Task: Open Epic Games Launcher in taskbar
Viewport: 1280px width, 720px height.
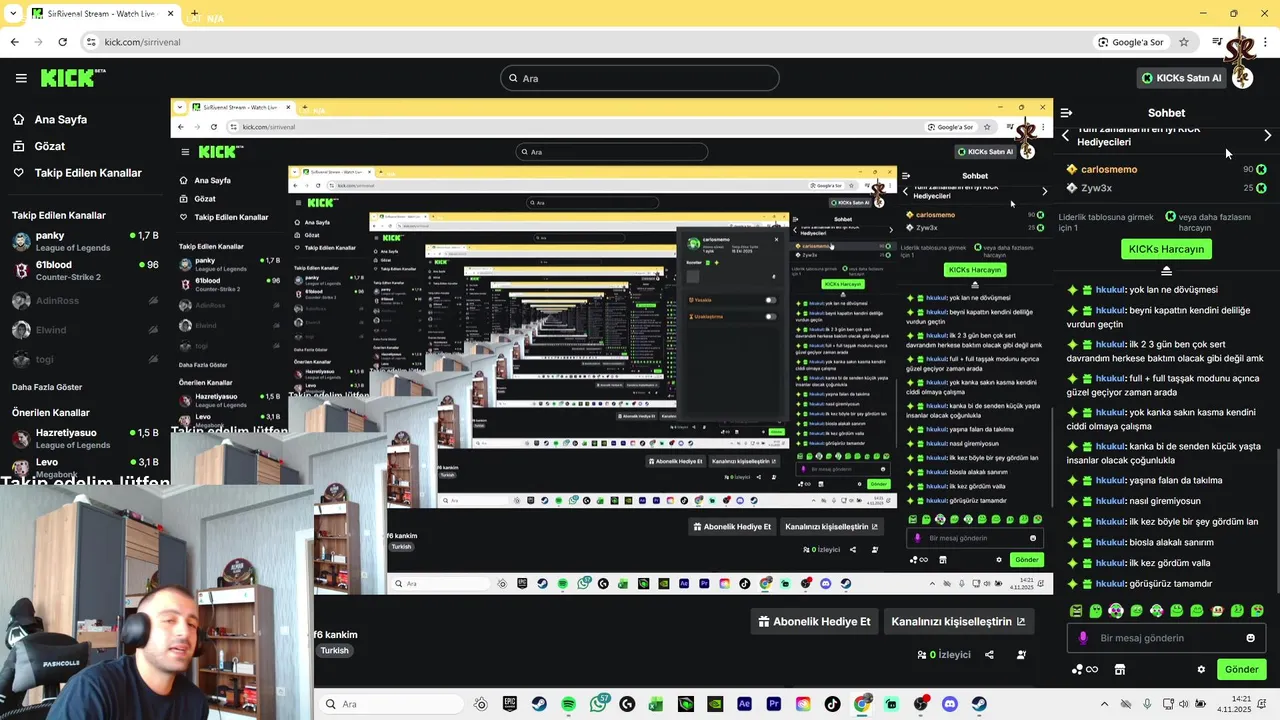Action: (x=510, y=704)
